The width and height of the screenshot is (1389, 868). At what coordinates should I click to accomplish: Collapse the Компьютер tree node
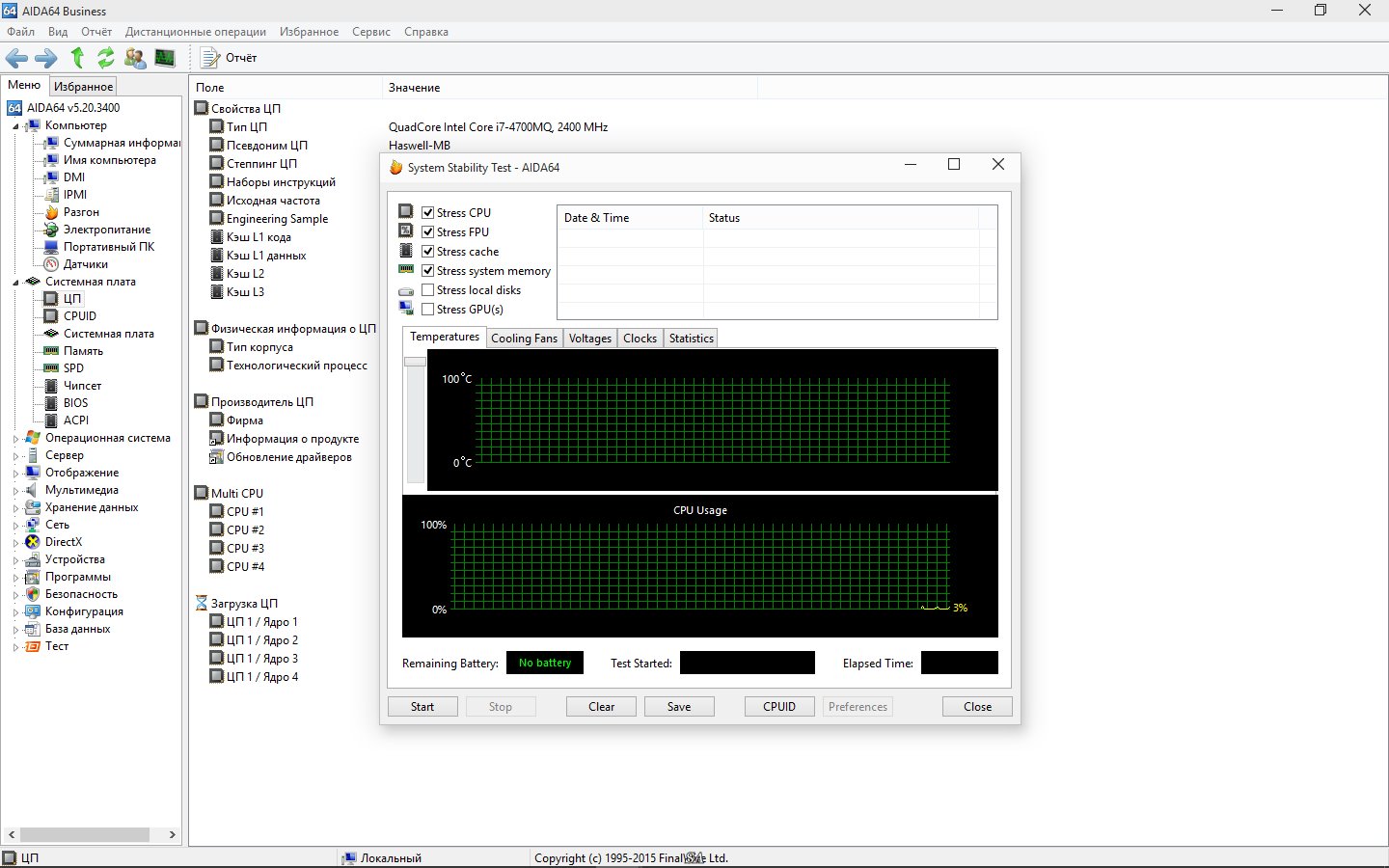[15, 126]
